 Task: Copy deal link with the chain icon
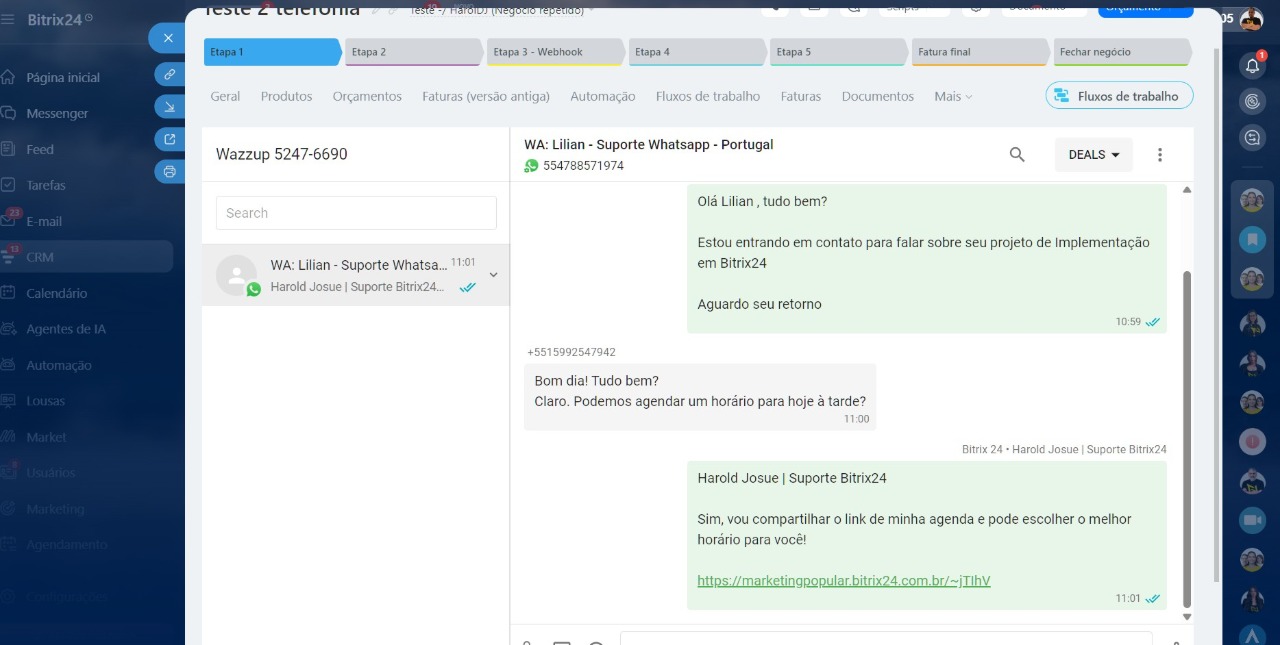pyautogui.click(x=170, y=74)
